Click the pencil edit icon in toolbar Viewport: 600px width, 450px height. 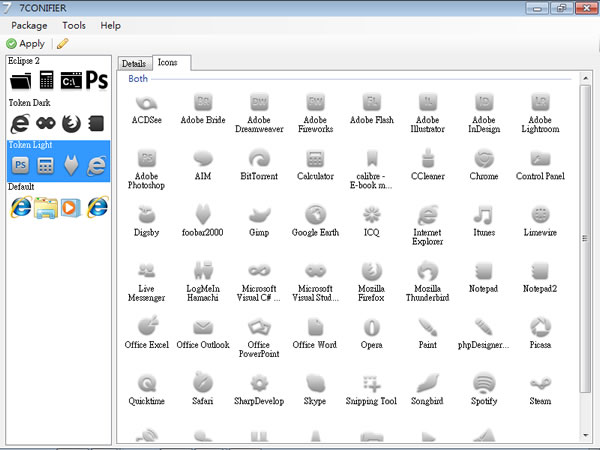[x=63, y=43]
